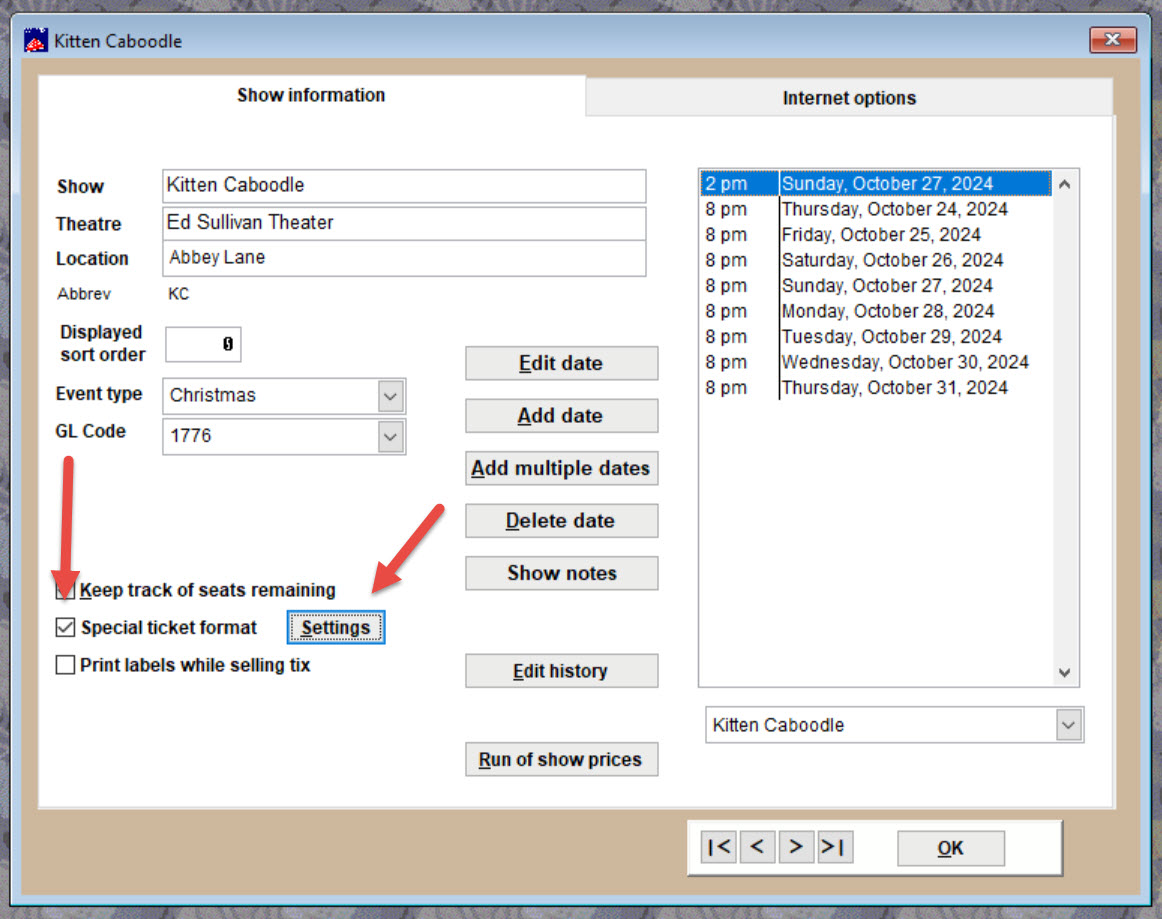This screenshot has height=919, width=1162.
Task: Click Add multiple dates button
Action: 561,468
